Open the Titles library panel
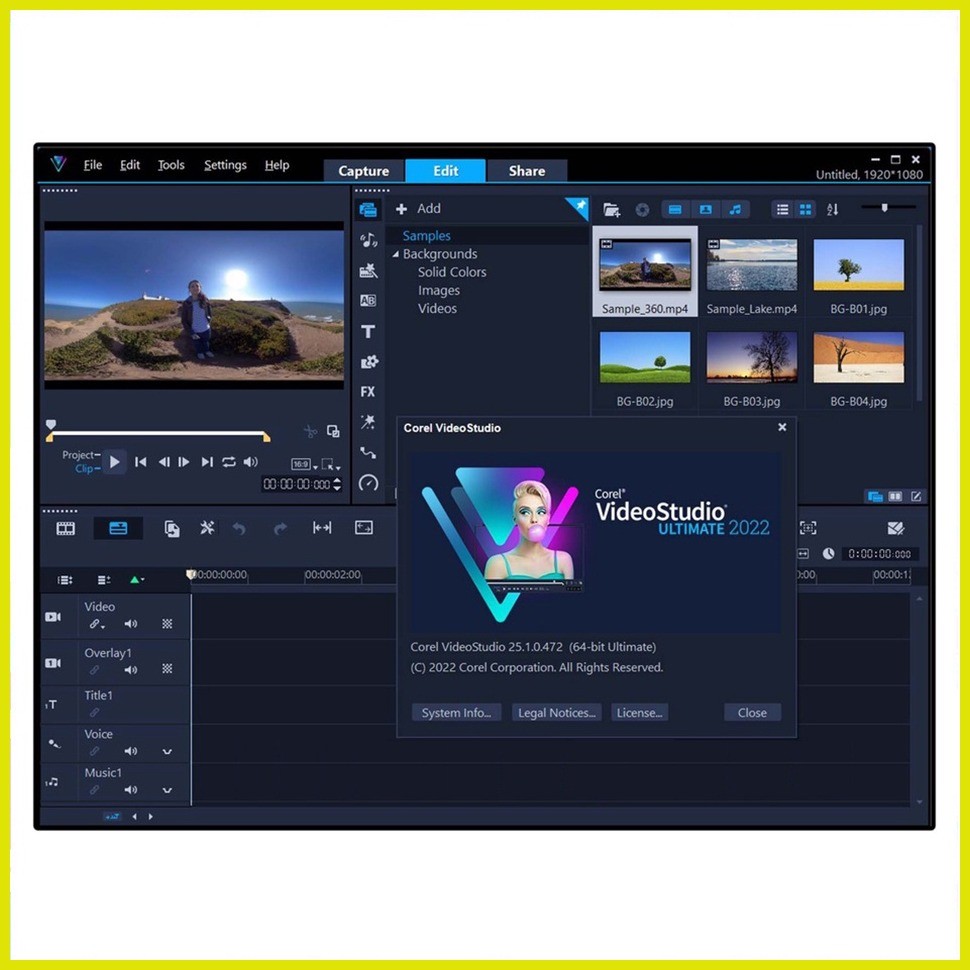Viewport: 970px width, 970px height. [368, 330]
